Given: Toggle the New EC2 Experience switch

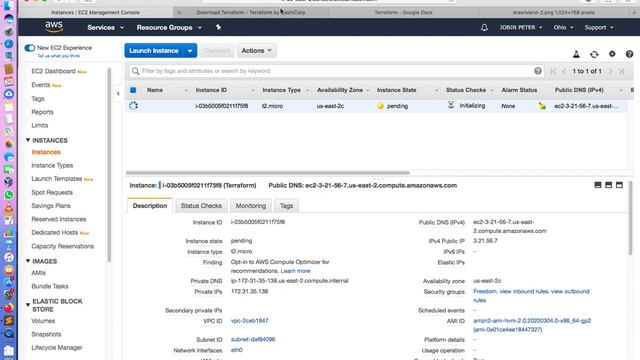Looking at the screenshot, I should tap(29, 48).
